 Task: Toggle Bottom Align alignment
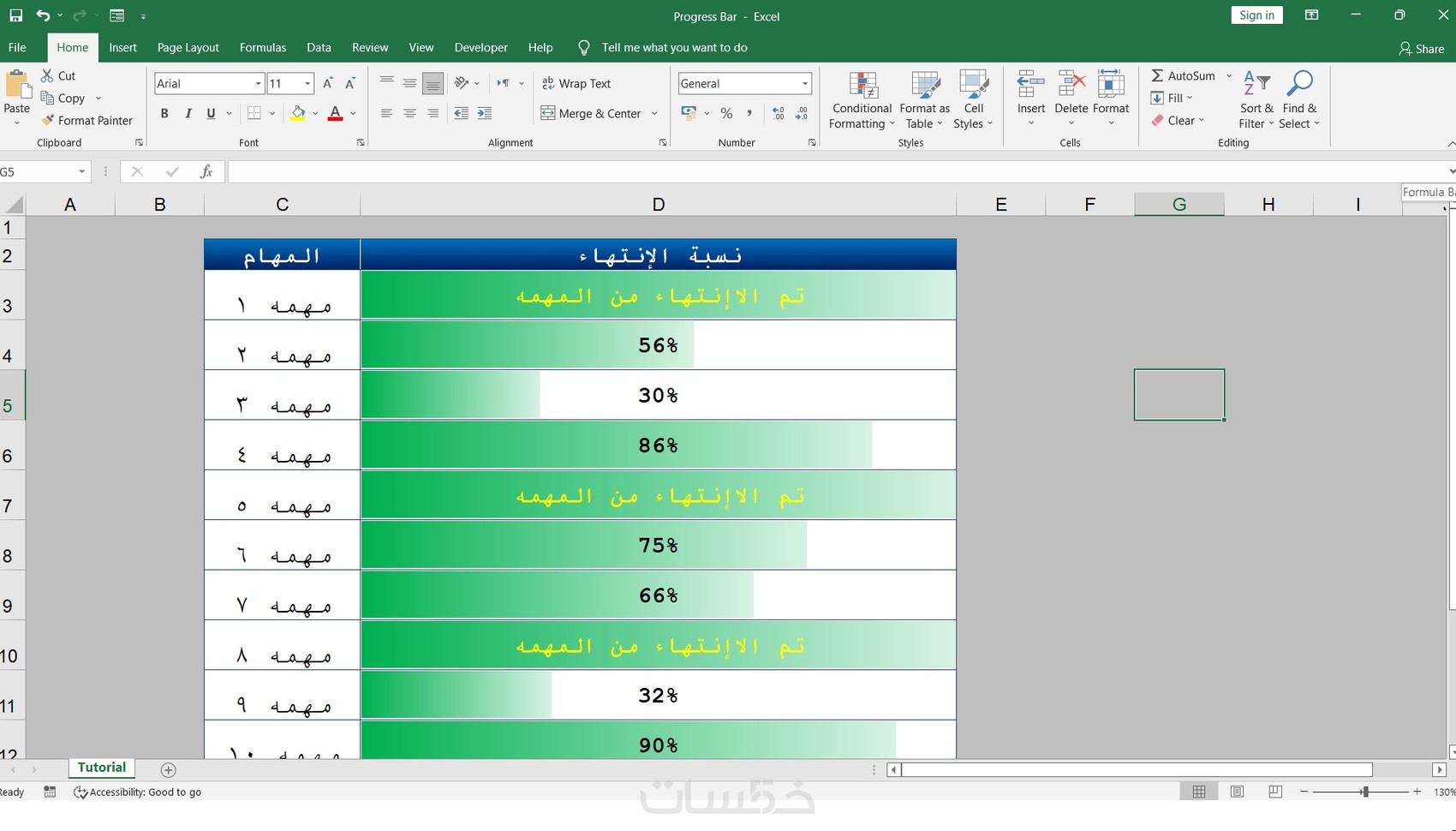433,83
